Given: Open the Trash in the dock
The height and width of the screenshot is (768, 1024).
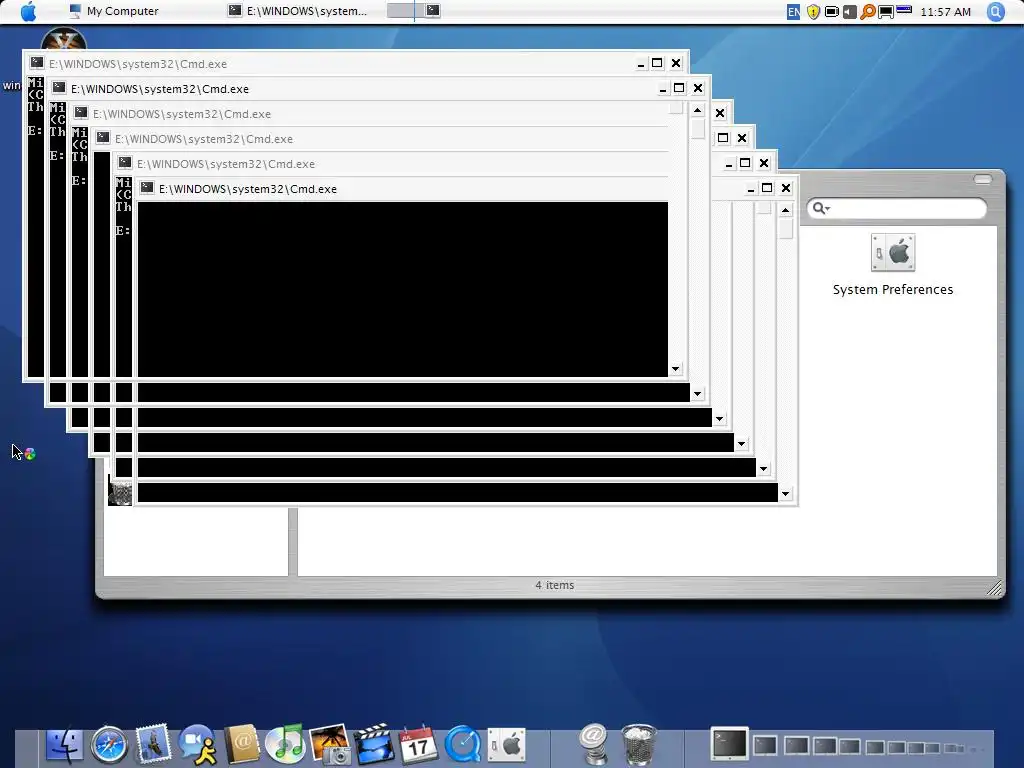Looking at the screenshot, I should click(x=639, y=744).
